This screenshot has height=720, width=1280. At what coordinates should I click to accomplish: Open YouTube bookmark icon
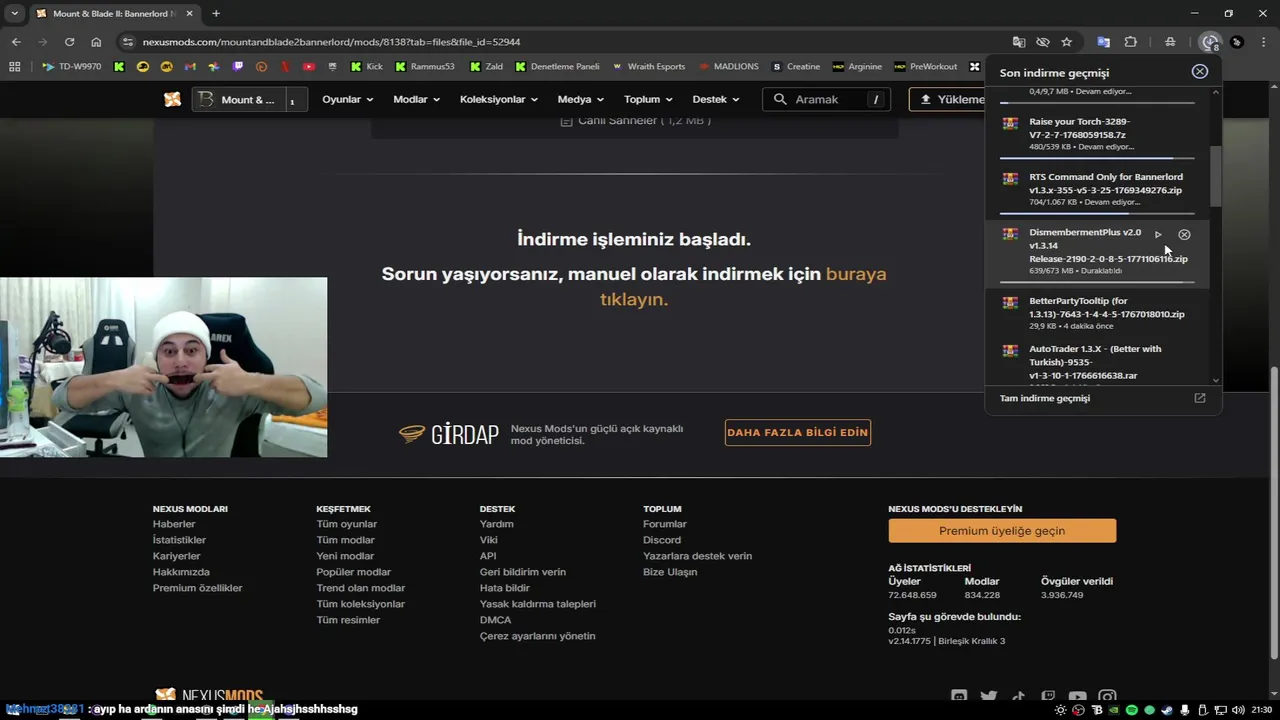(309, 67)
